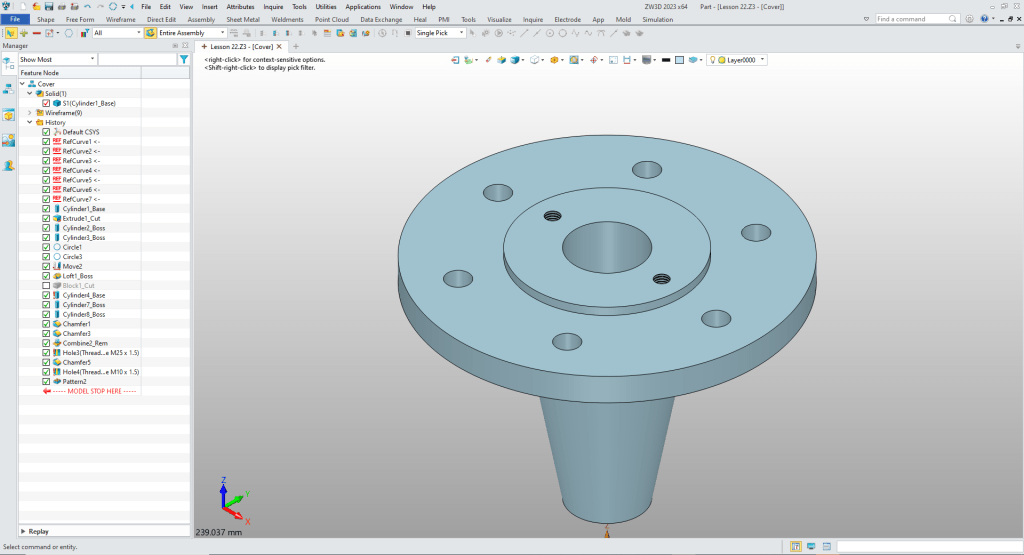Click the Find a command search box

point(911,19)
